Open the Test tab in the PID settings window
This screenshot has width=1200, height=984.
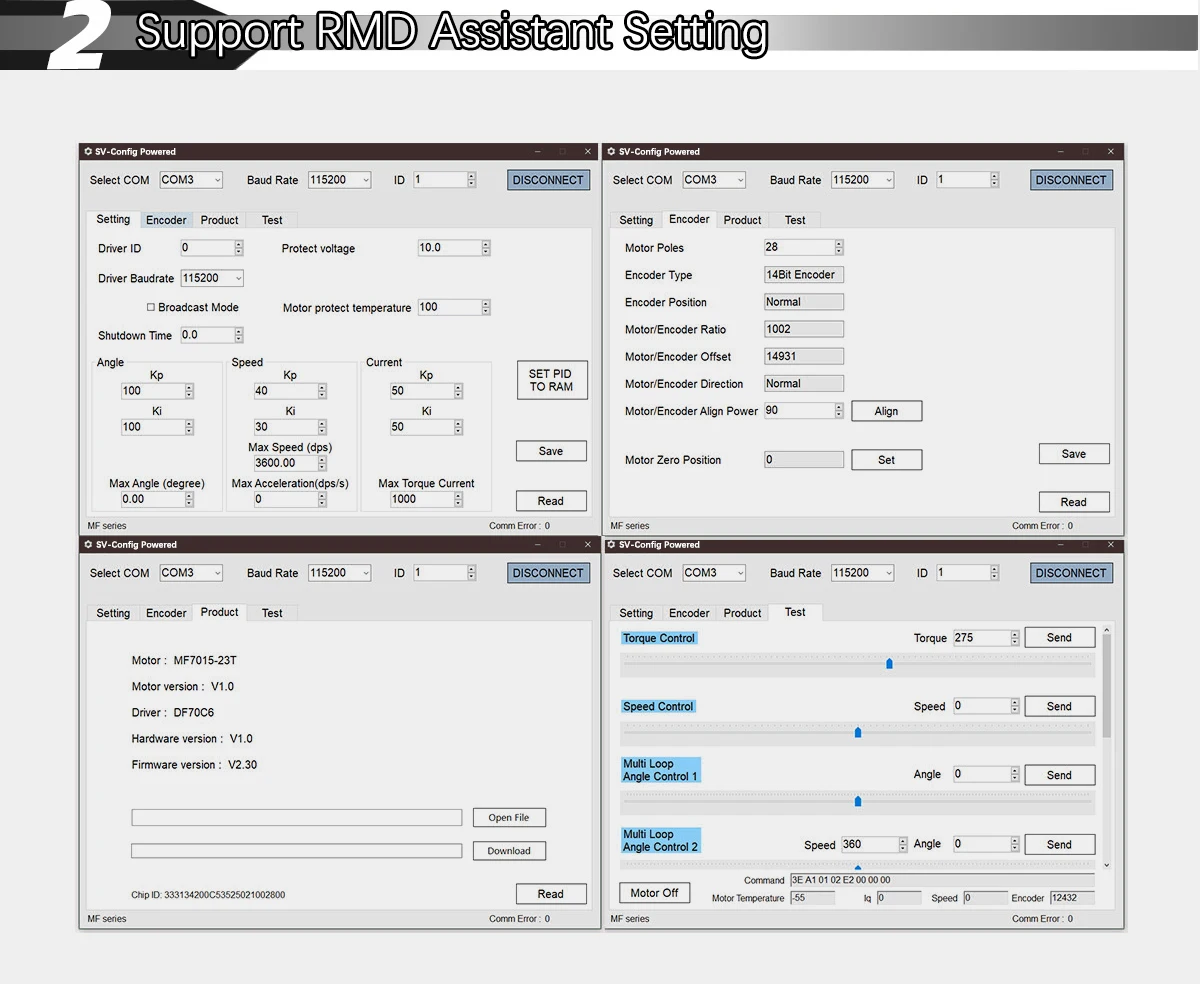272,220
